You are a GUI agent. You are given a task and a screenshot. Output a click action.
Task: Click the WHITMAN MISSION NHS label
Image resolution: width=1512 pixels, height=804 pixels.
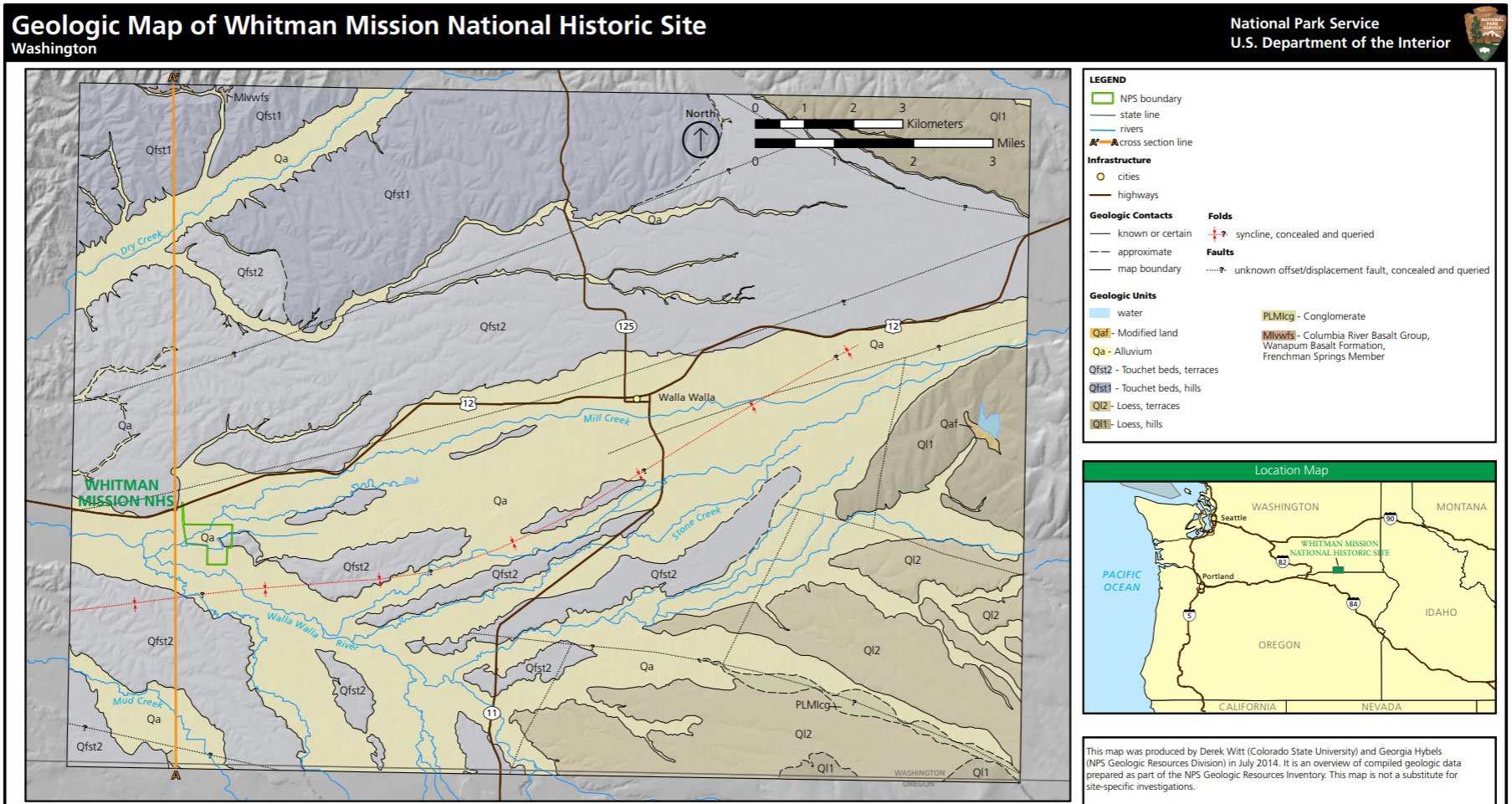(126, 494)
